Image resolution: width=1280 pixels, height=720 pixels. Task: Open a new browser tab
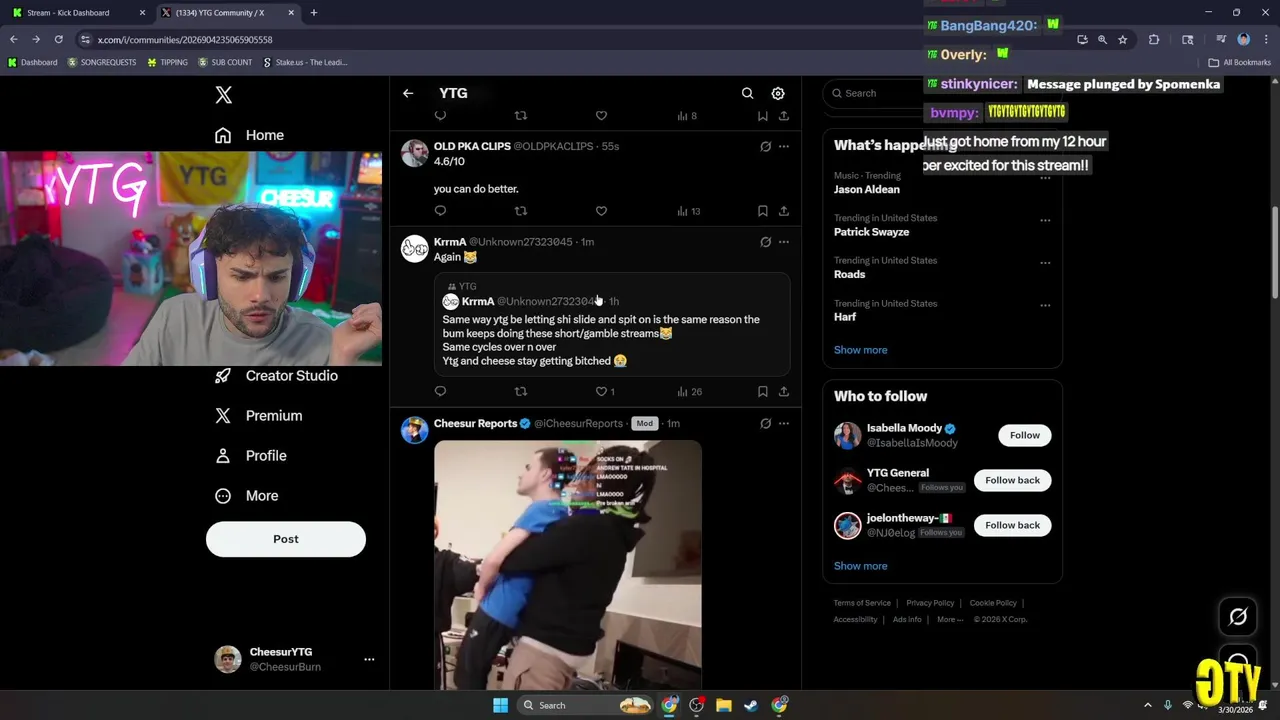313,13
